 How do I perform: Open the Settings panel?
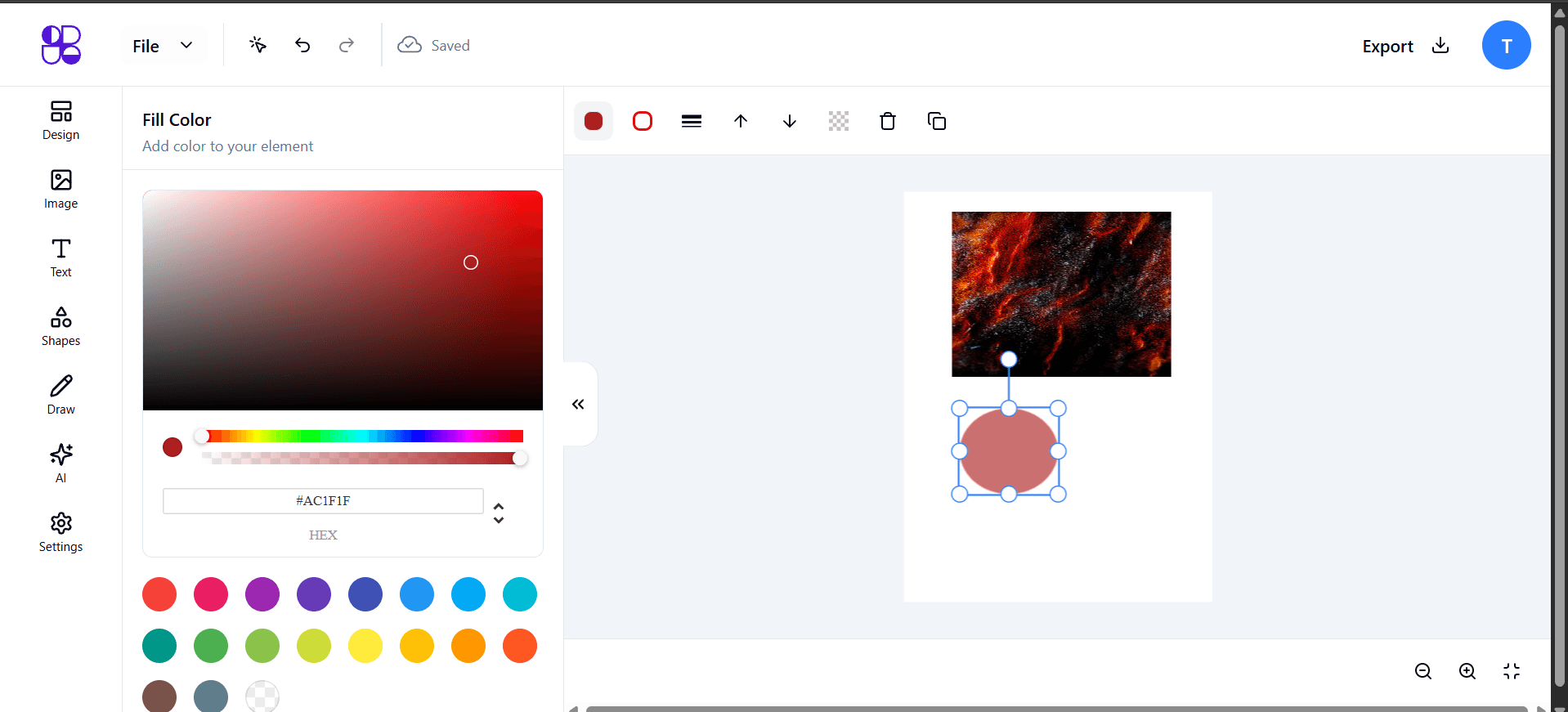[x=61, y=533]
